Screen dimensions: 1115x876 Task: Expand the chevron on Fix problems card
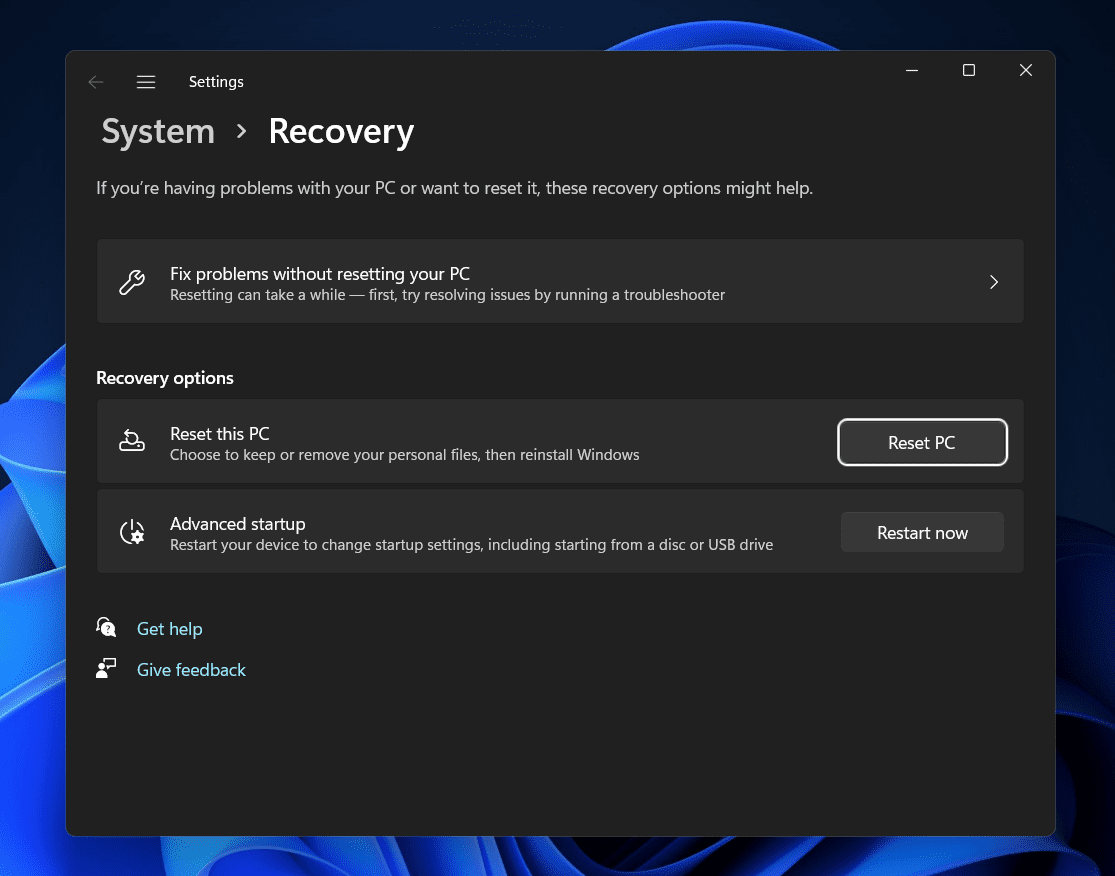click(x=993, y=282)
